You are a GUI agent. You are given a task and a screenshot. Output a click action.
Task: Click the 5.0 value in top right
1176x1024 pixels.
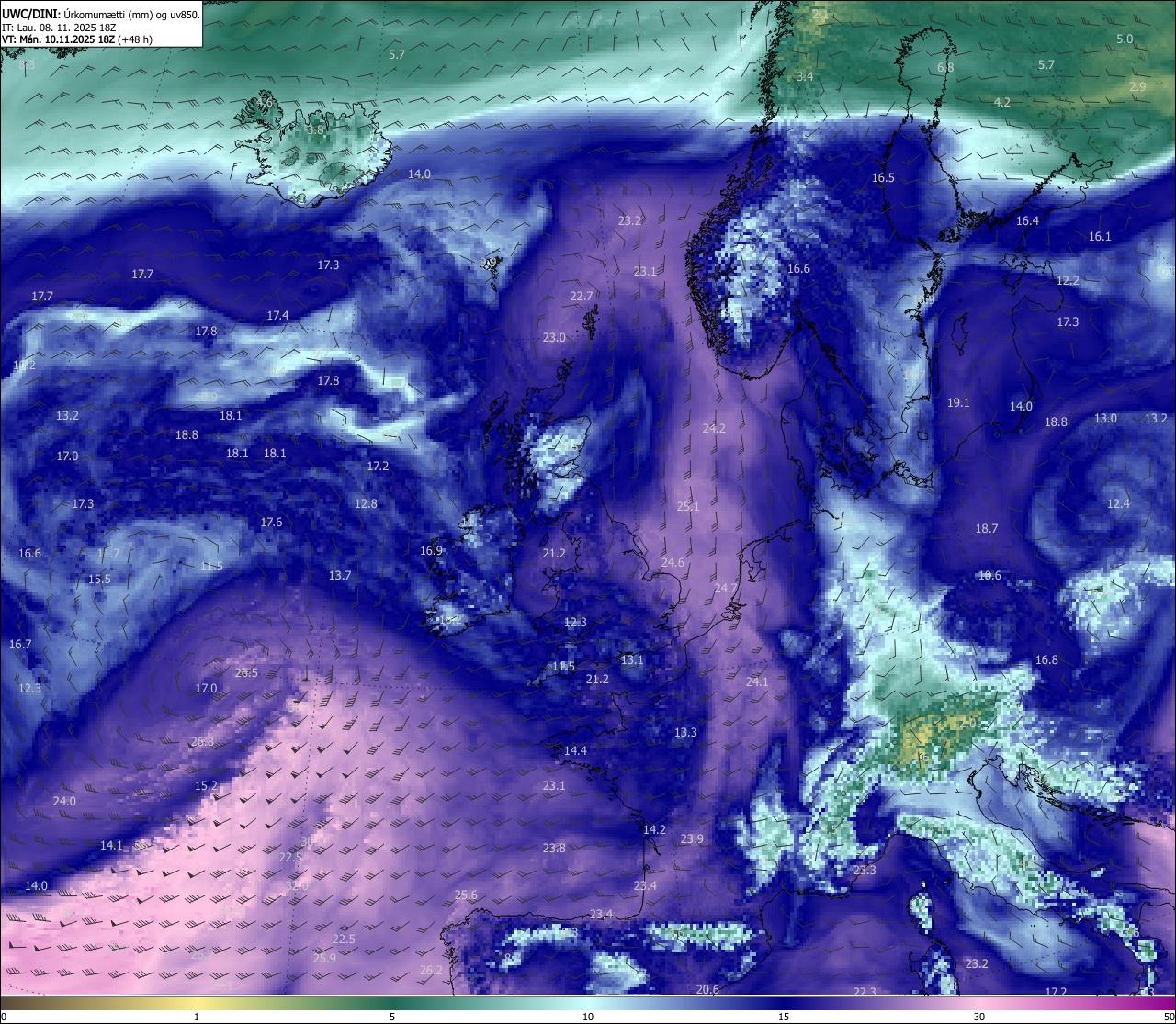1125,39
